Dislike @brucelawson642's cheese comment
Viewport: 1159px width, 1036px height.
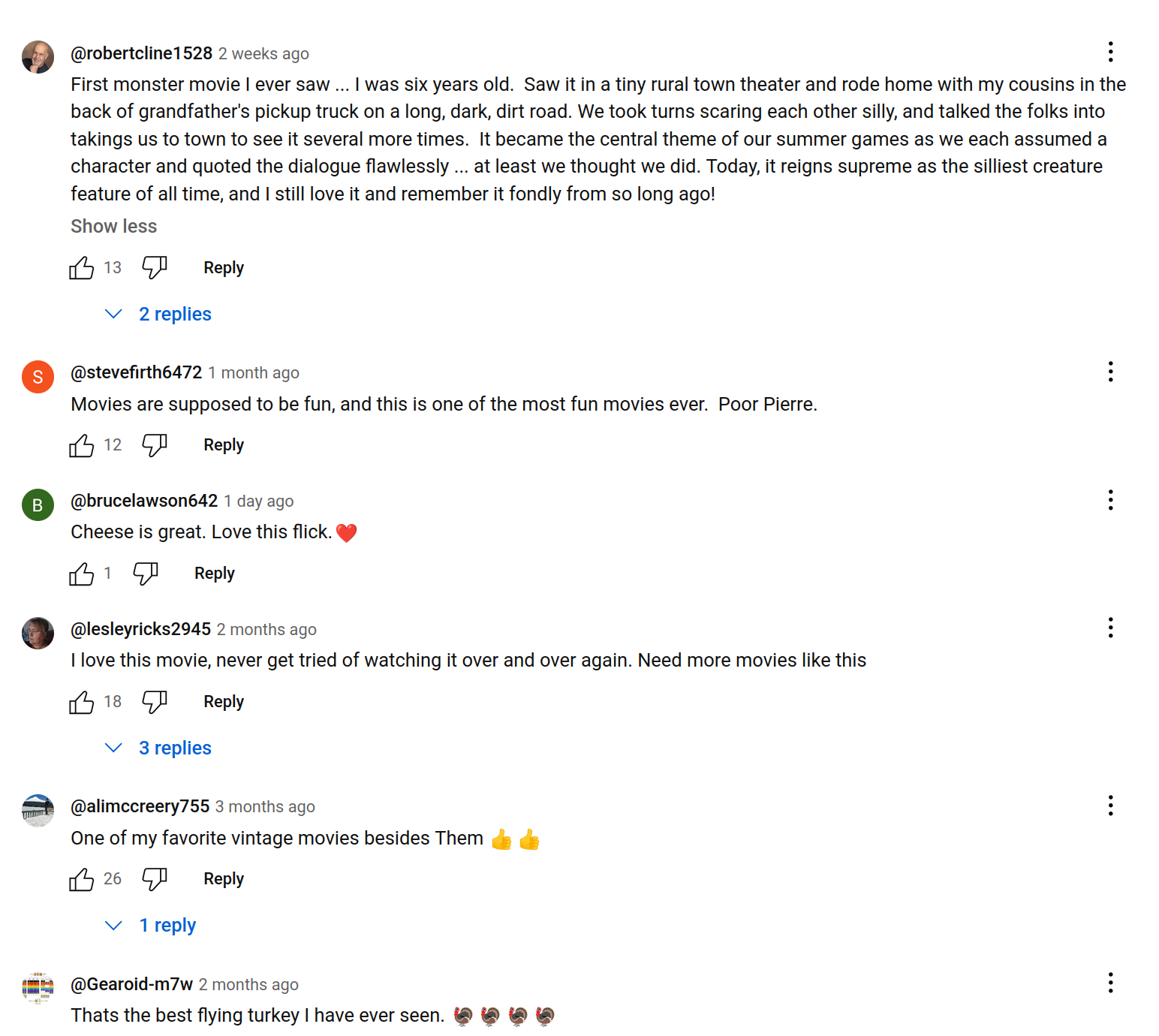coord(145,574)
